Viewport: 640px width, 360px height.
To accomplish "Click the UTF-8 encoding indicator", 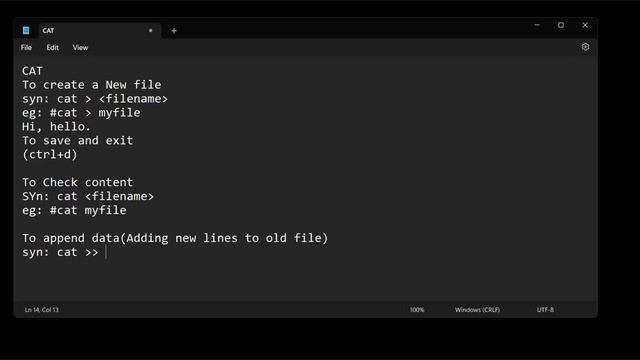I will pos(545,310).
